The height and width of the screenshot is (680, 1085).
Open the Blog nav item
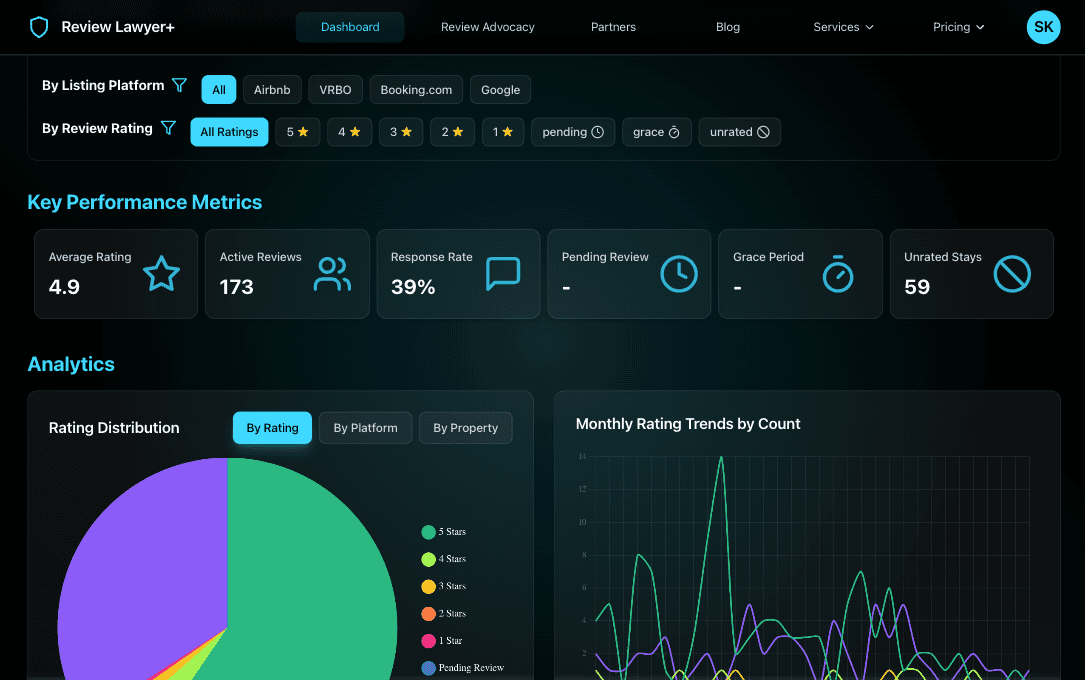pos(727,27)
